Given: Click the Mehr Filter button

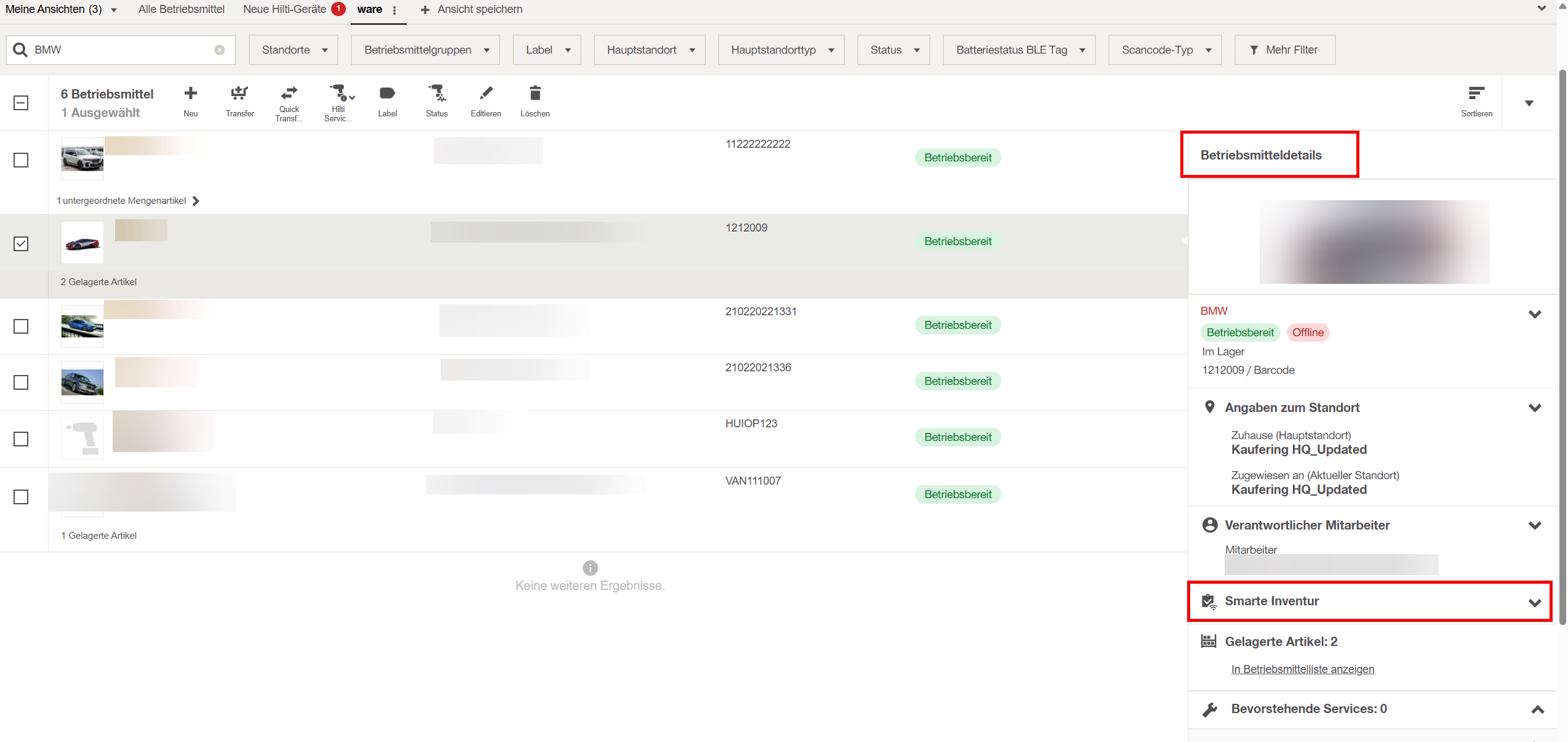Looking at the screenshot, I should coord(1284,50).
